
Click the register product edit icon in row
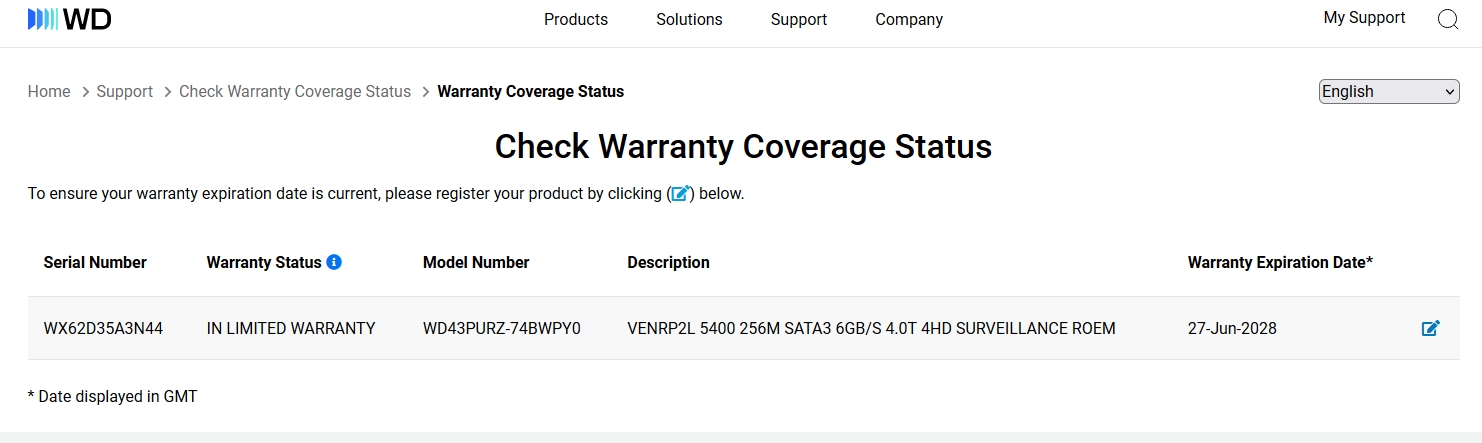(x=1430, y=328)
